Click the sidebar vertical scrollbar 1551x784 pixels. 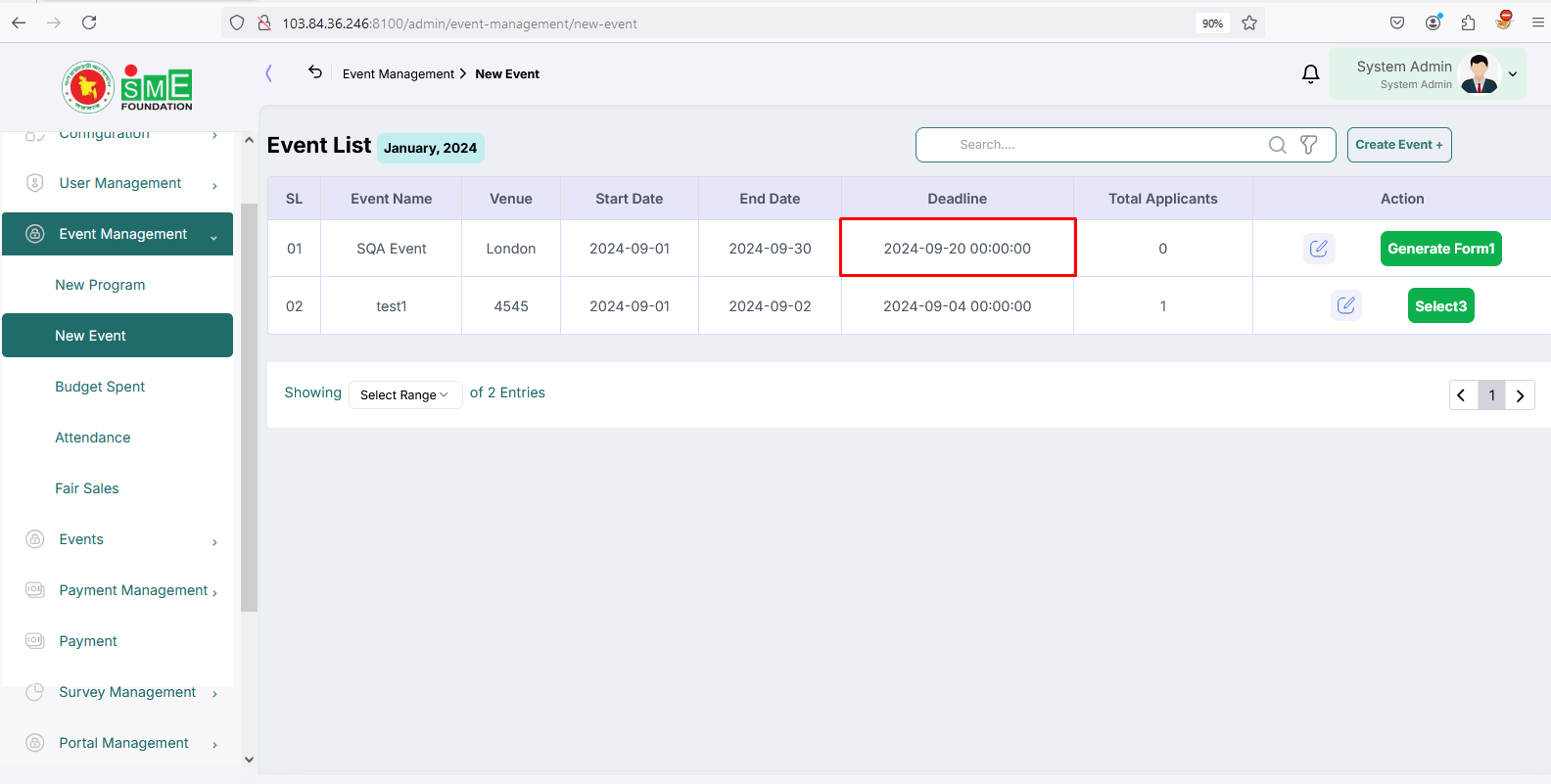point(249,407)
